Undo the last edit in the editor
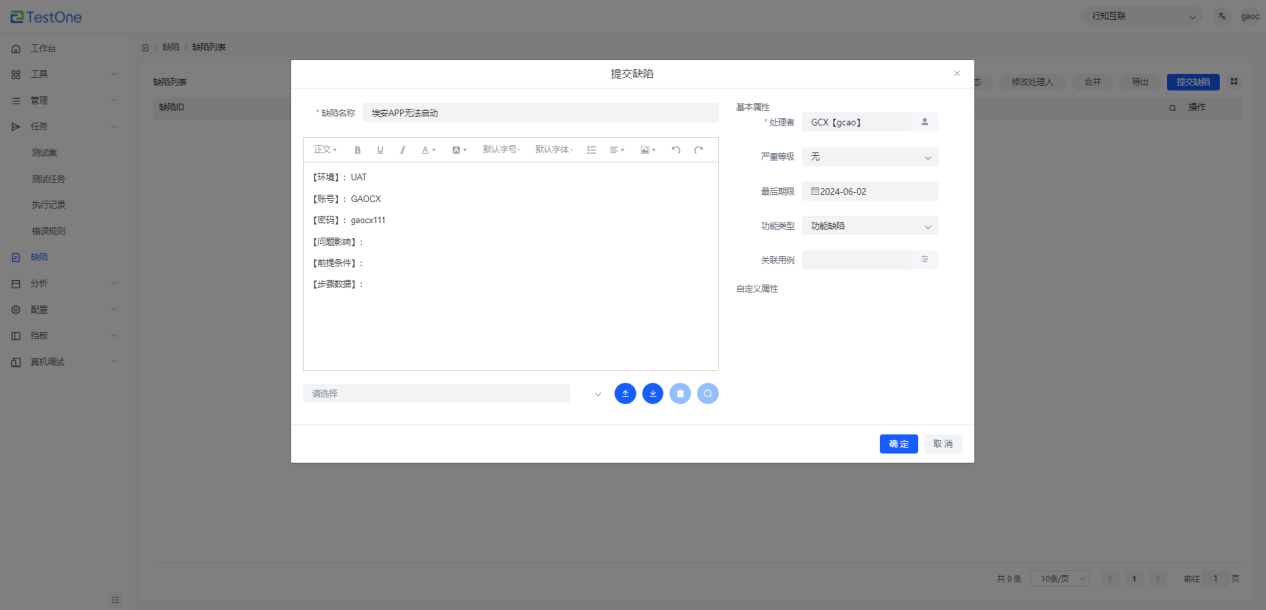The width and height of the screenshot is (1266, 610). click(x=676, y=150)
